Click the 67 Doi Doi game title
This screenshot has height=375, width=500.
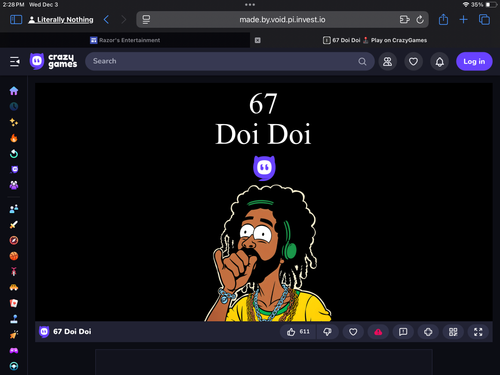72,332
